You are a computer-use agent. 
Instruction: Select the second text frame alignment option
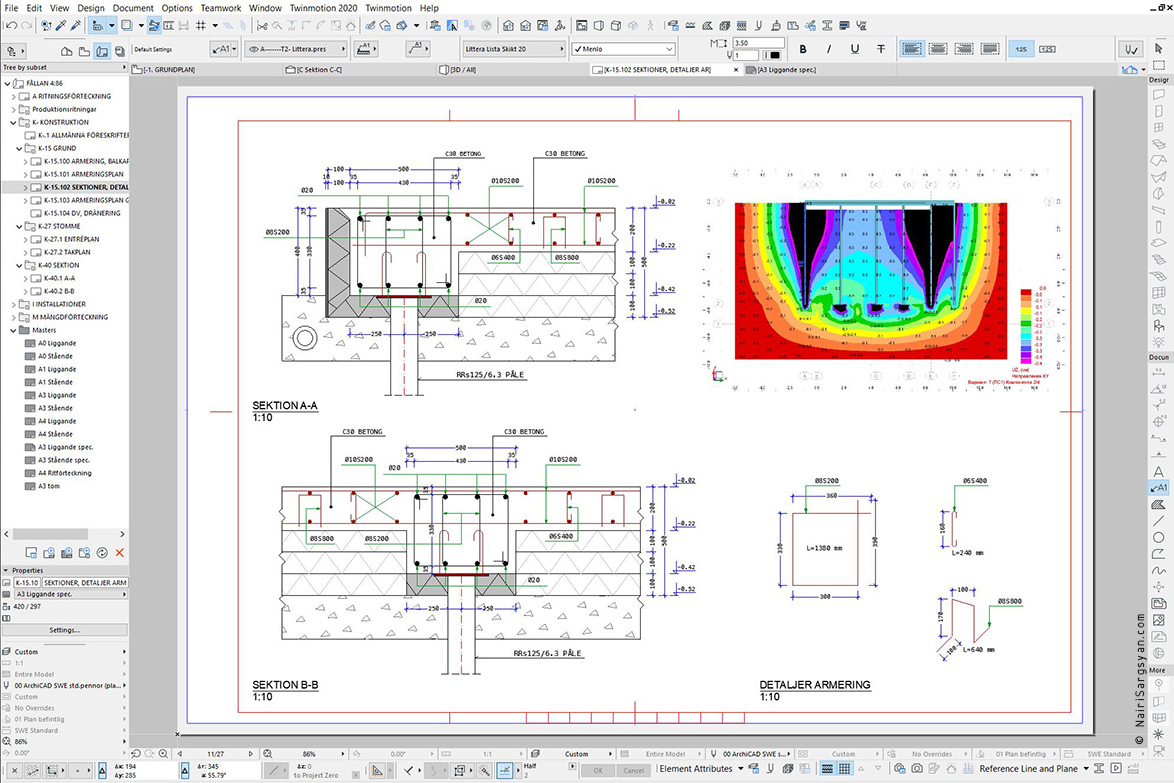(x=938, y=49)
